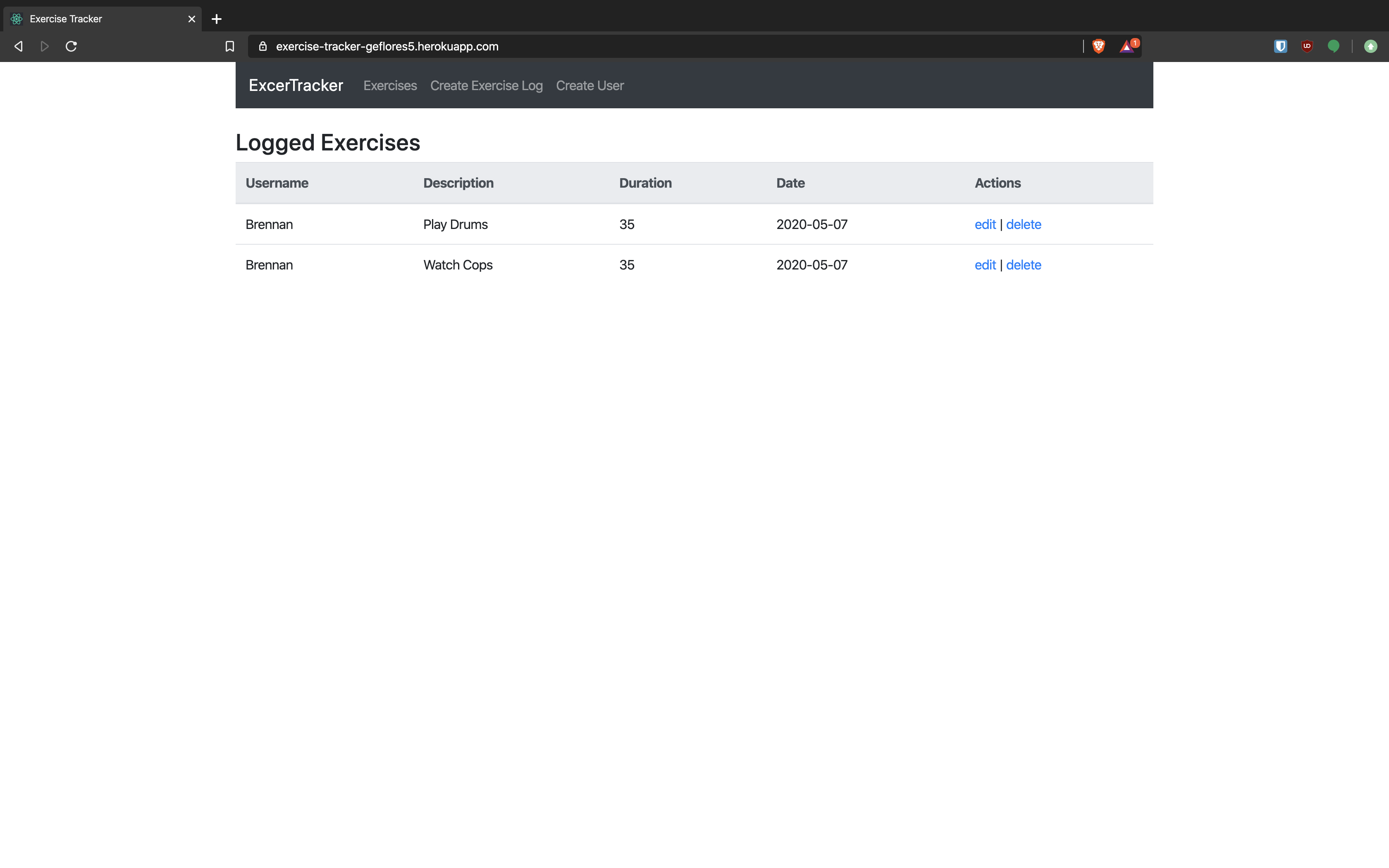Open the Exercises nav item
Screen dimensions: 1389x868
click(390, 86)
